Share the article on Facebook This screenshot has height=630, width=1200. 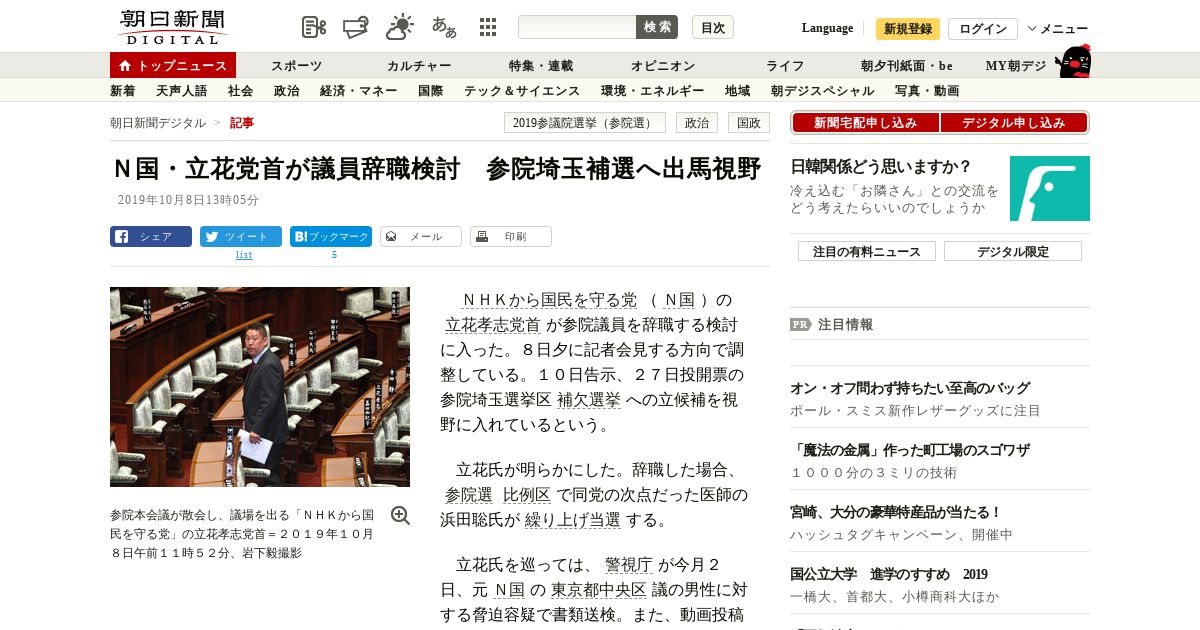coord(151,237)
